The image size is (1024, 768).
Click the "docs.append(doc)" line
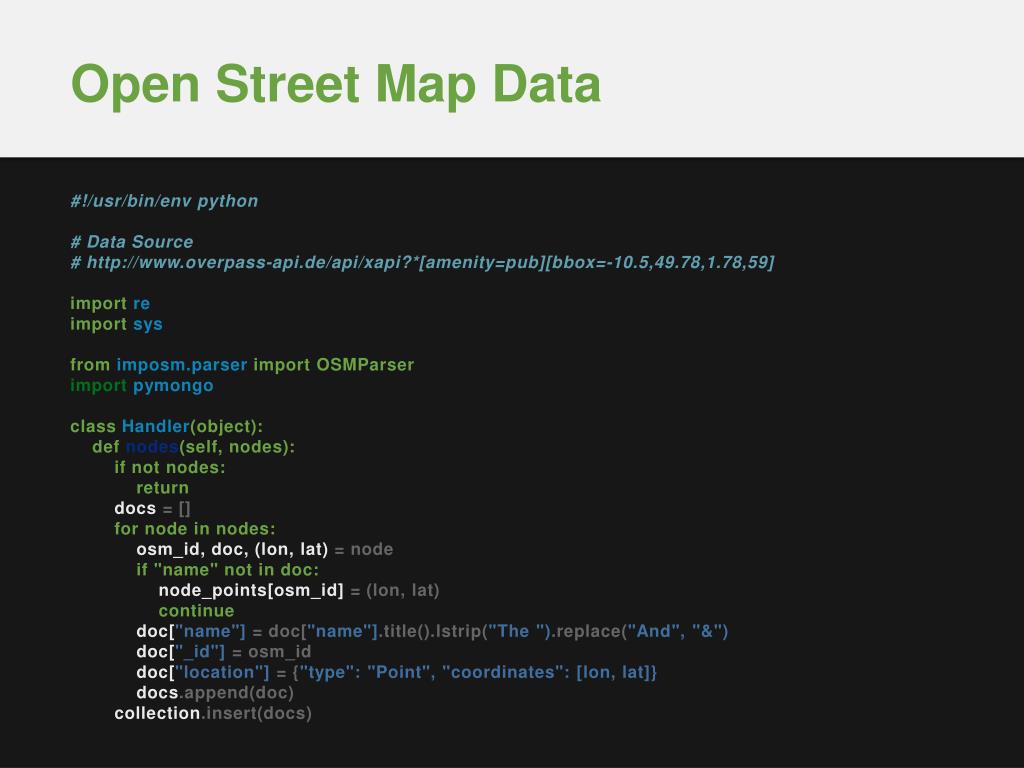click(215, 693)
